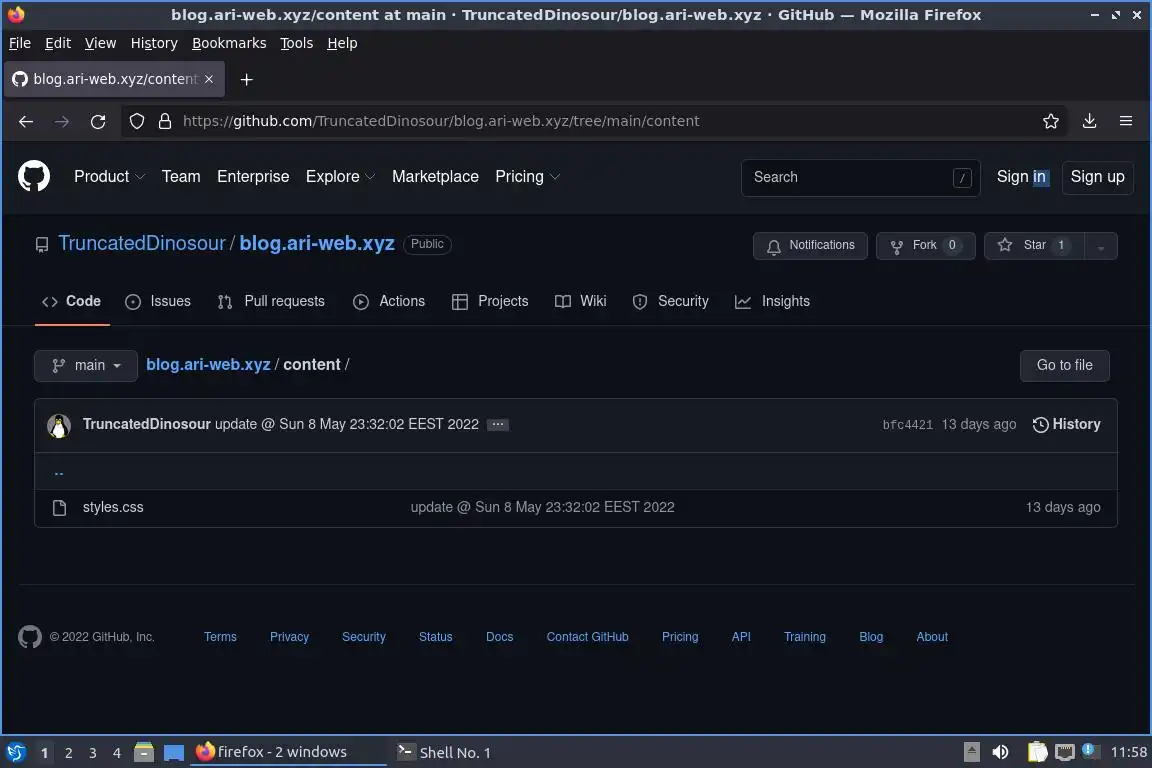Open the Code tab
The image size is (1152, 768).
72,301
